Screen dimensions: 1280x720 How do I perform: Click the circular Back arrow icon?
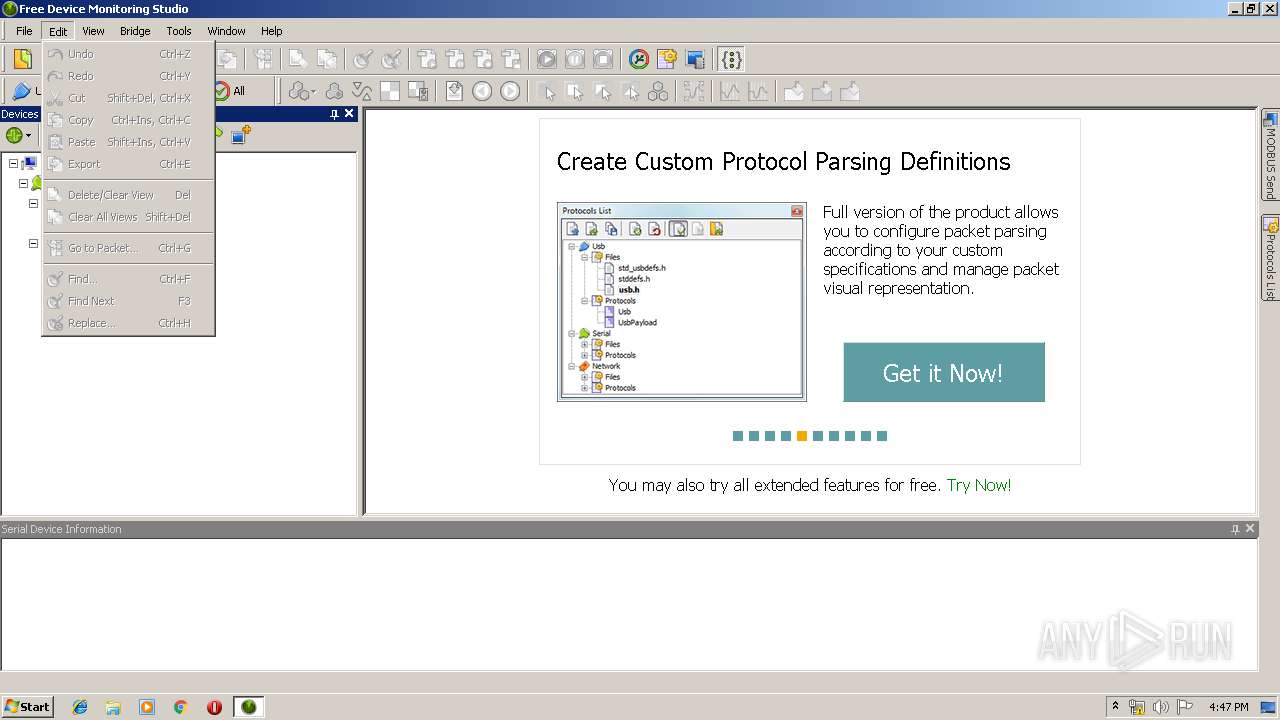pos(482,91)
